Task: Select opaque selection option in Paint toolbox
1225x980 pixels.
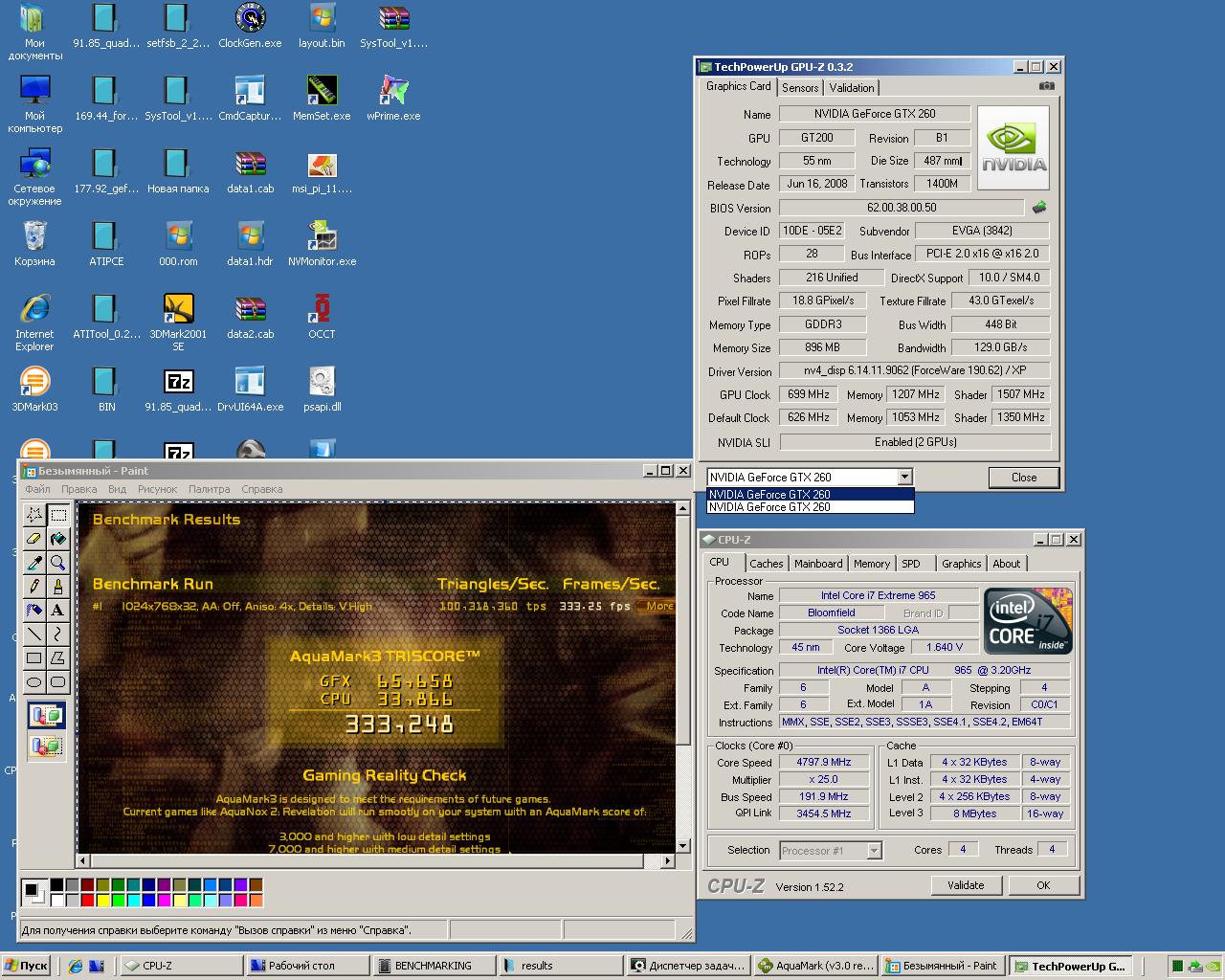Action: pyautogui.click(x=47, y=715)
